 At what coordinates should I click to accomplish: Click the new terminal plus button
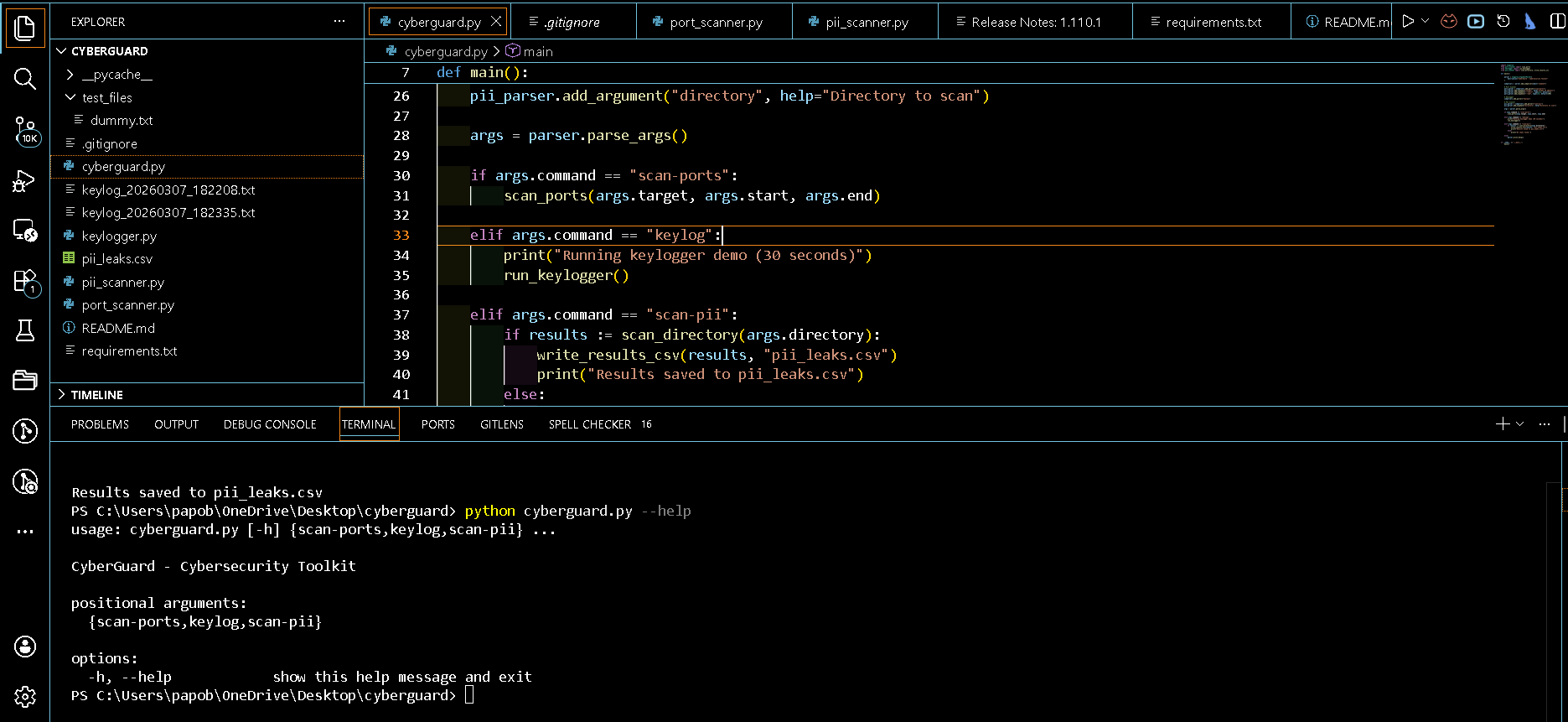(1503, 424)
